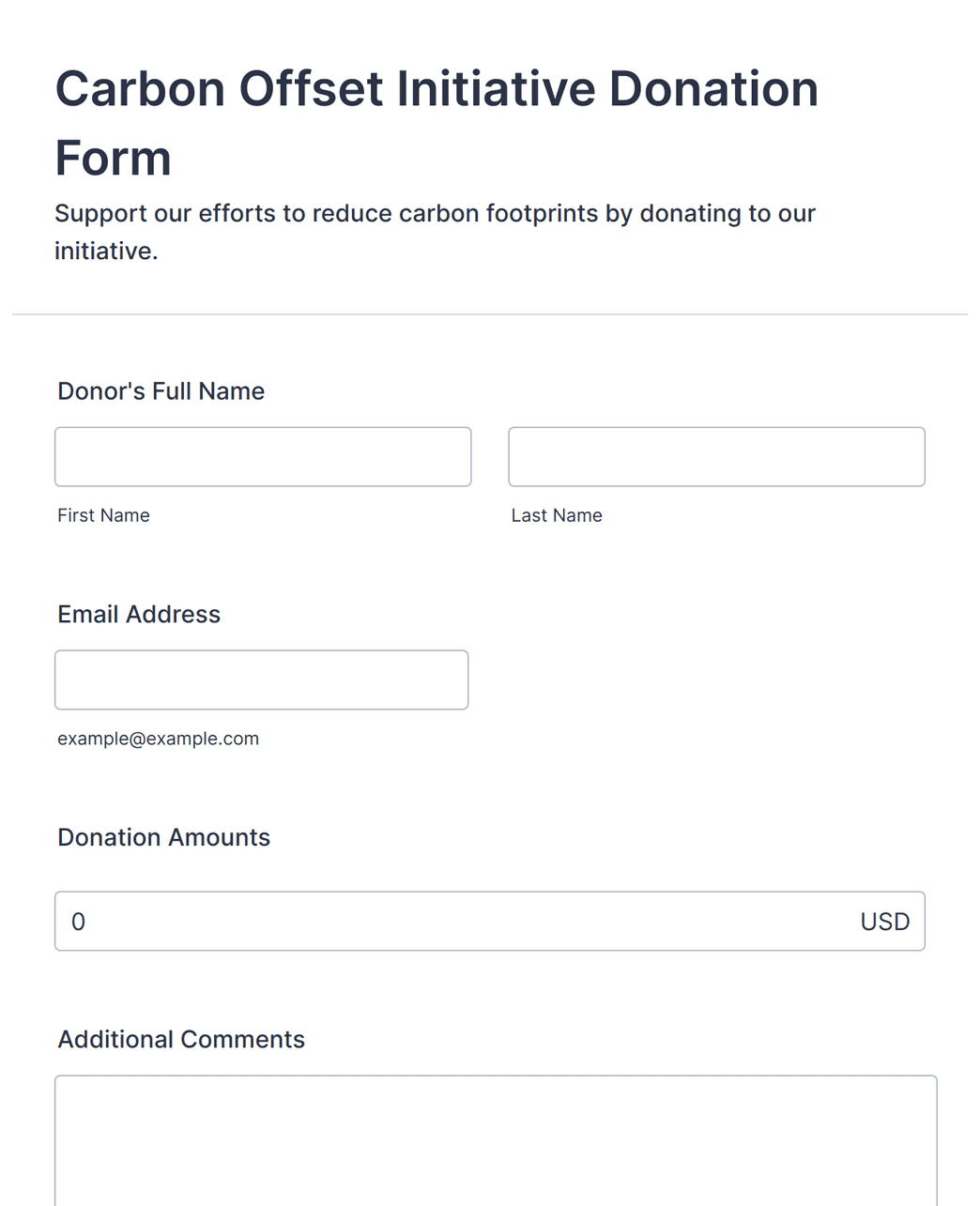Click the USD currency suffix
Viewport: 980px width, 1206px height.
coord(885,922)
